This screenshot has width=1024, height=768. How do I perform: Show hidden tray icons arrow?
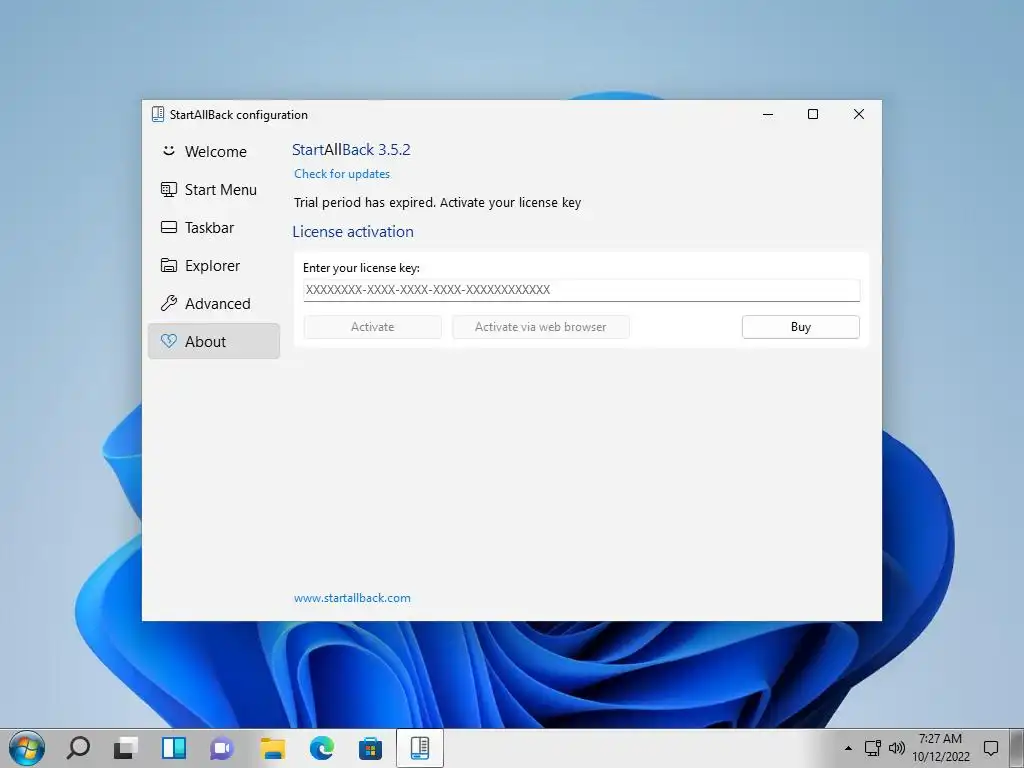point(848,748)
